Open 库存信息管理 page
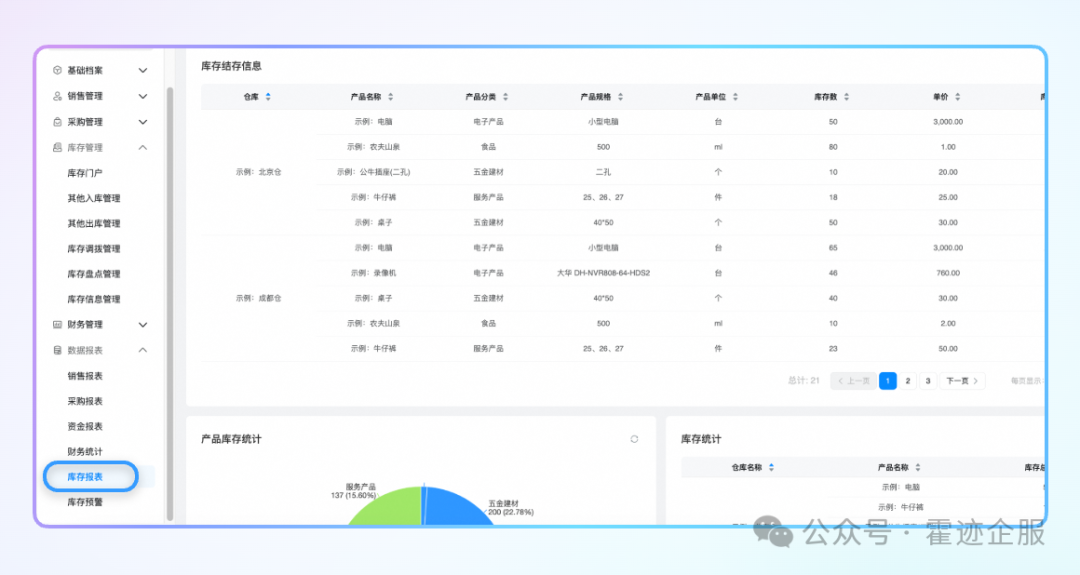This screenshot has width=1080, height=575. pyautogui.click(x=94, y=300)
